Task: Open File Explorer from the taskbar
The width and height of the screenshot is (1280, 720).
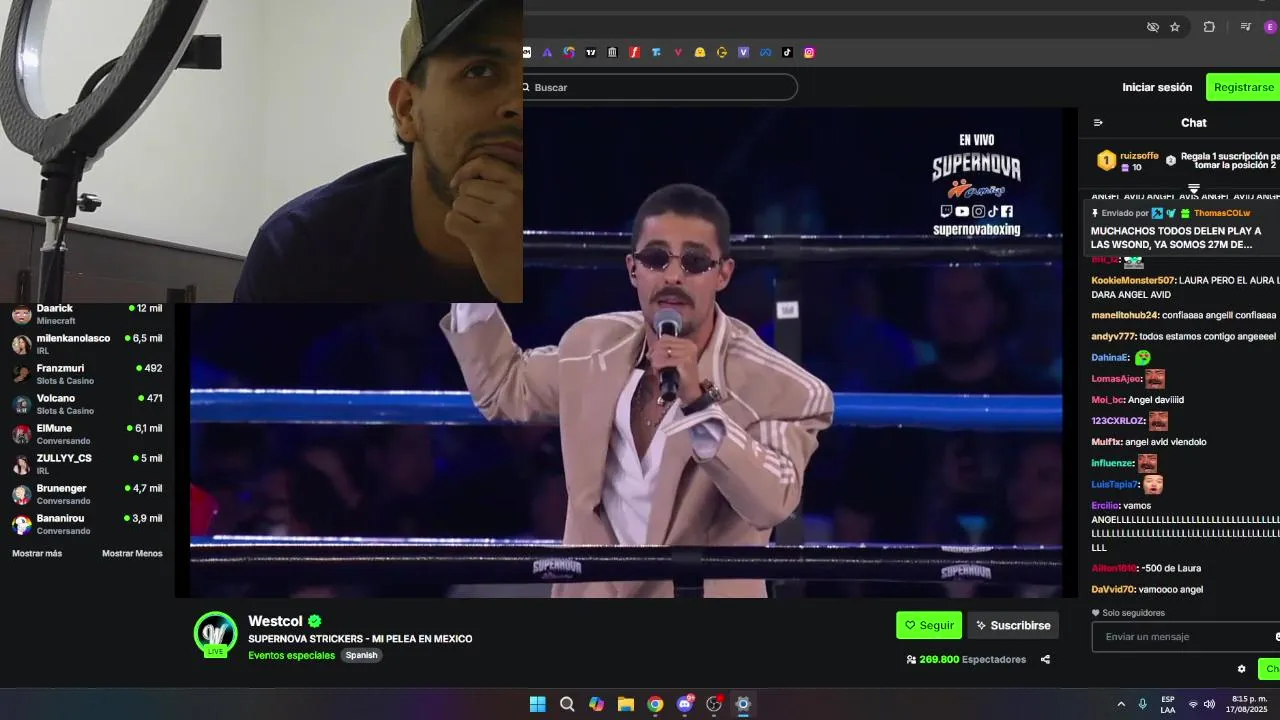Action: (x=626, y=704)
